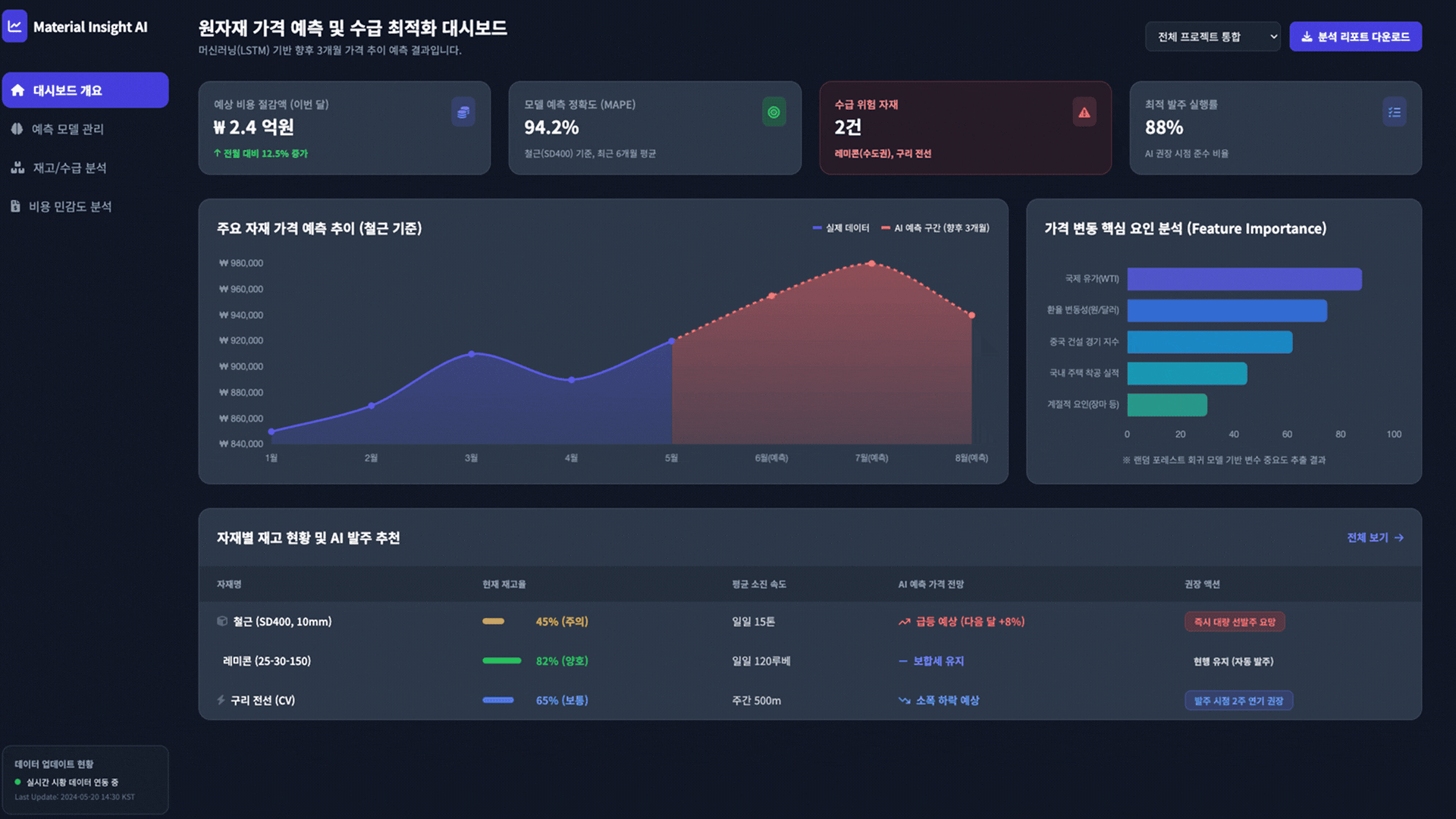
Task: Click the 7월(예측) peak data point
Action: point(871,264)
